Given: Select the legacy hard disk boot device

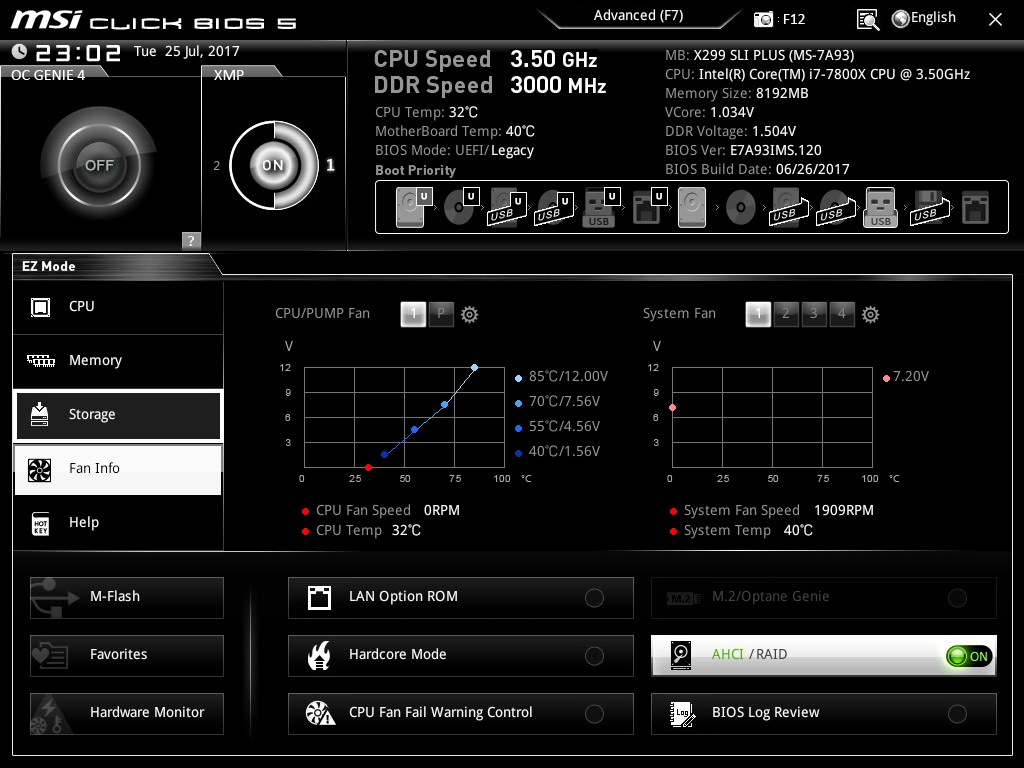Looking at the screenshot, I should click(x=692, y=207).
